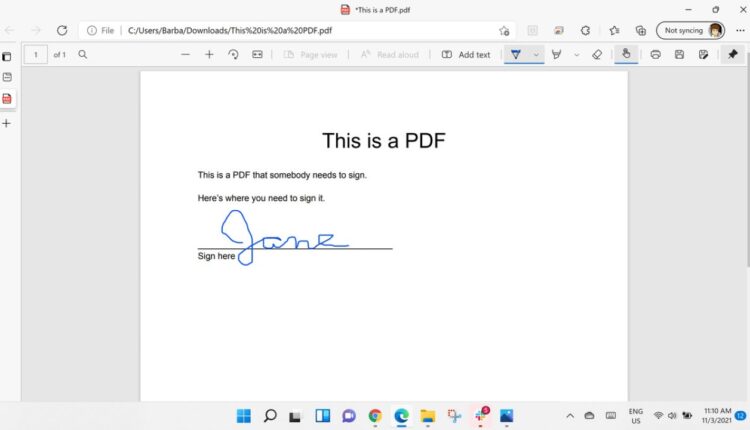Viewport: 750px width, 430px height.
Task: Select the Draw pen tool
Action: (516, 55)
